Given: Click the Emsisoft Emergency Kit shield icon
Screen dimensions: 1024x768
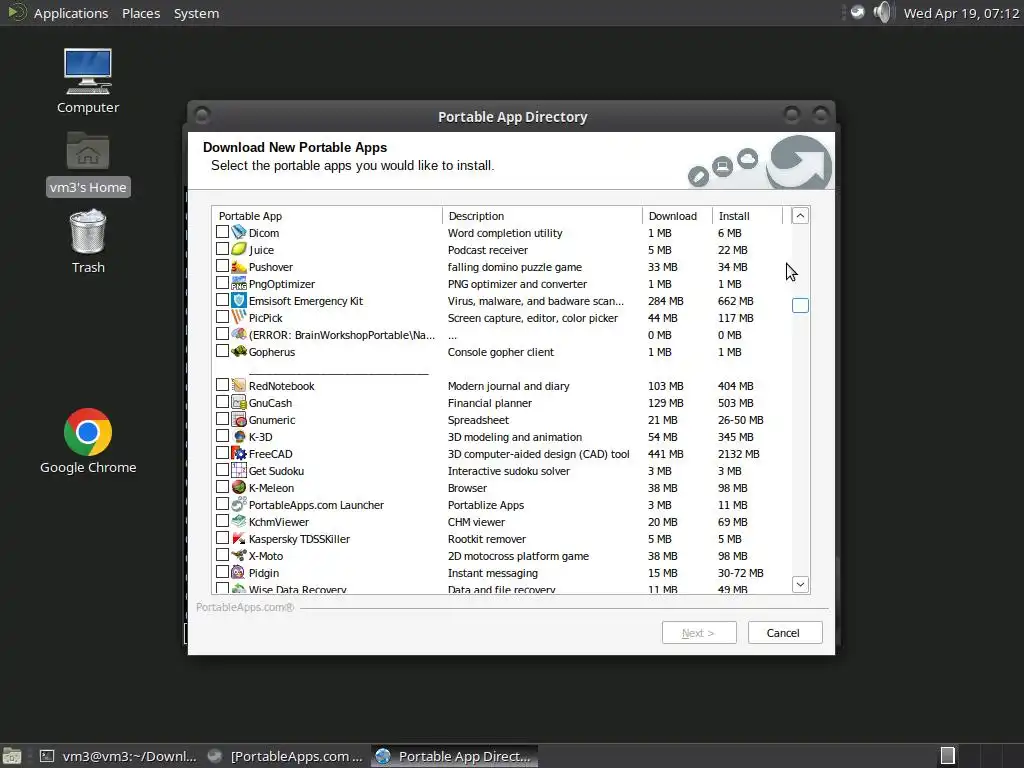Looking at the screenshot, I should coord(239,300).
